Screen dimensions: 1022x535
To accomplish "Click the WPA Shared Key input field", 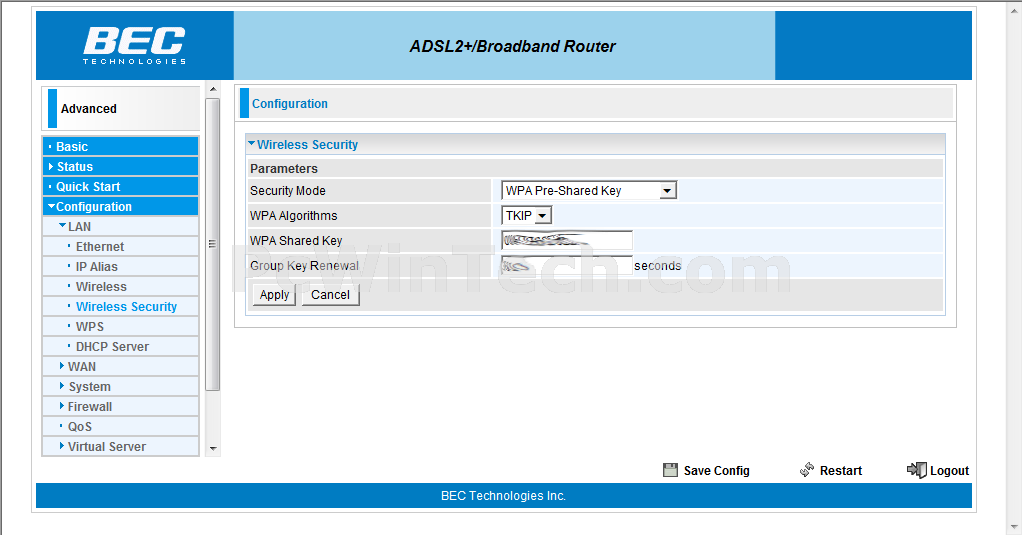I will [x=566, y=240].
